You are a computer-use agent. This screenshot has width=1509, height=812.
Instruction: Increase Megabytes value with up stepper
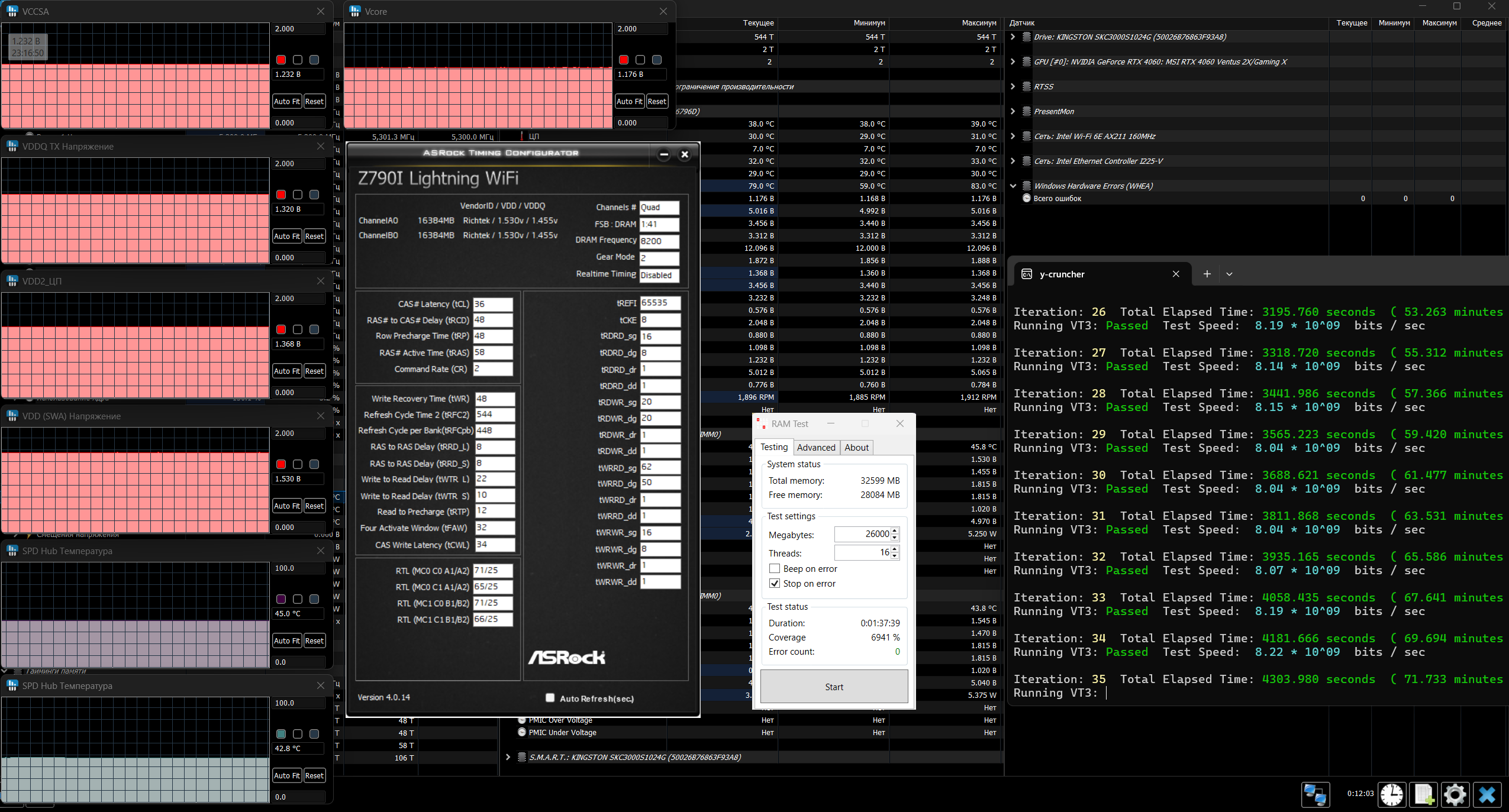pos(895,530)
